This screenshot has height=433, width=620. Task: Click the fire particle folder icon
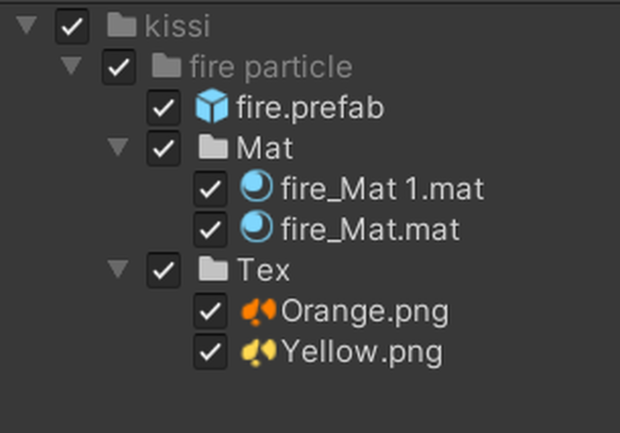pos(166,65)
